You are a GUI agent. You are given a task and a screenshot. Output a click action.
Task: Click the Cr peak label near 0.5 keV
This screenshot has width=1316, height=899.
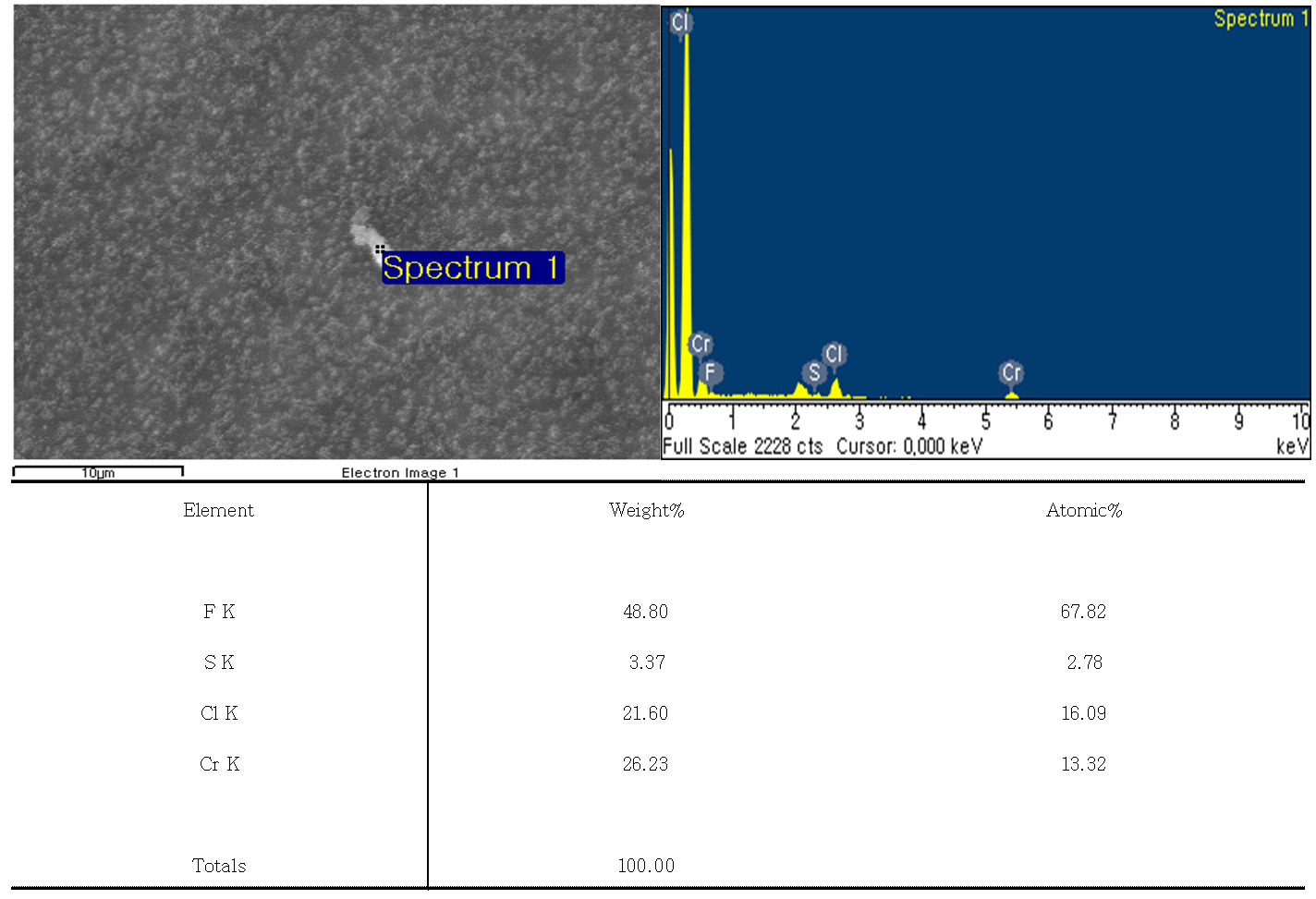click(701, 345)
